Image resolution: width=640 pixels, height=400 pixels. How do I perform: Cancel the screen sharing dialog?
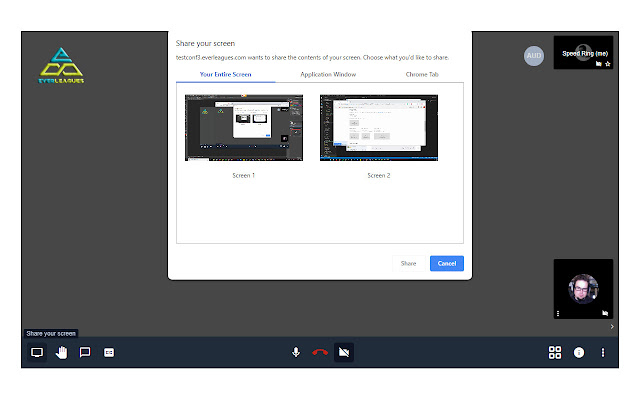[447, 263]
